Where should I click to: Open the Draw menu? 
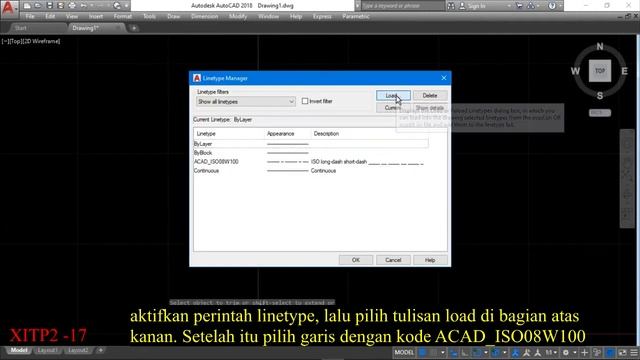pyautogui.click(x=173, y=16)
